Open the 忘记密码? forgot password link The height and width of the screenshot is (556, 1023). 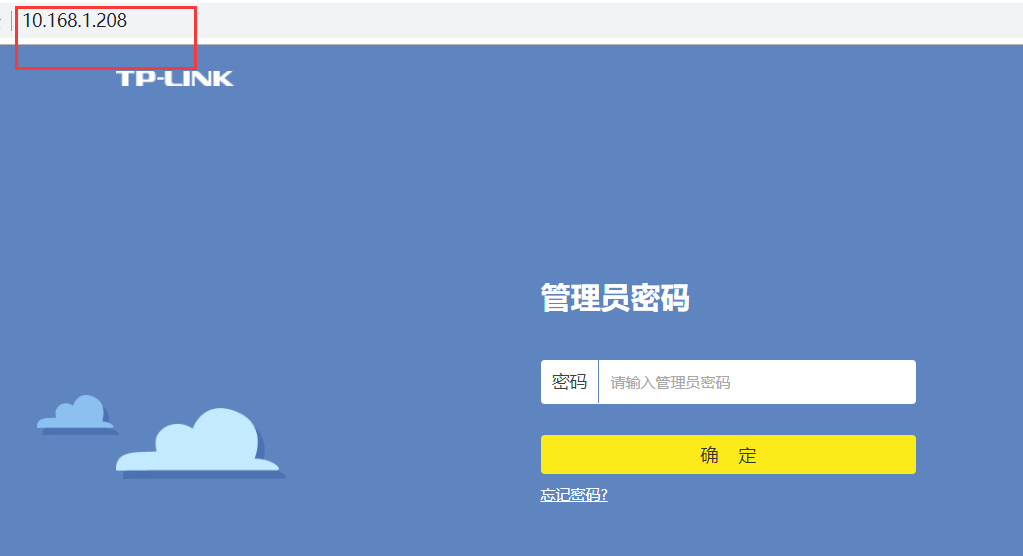574,495
